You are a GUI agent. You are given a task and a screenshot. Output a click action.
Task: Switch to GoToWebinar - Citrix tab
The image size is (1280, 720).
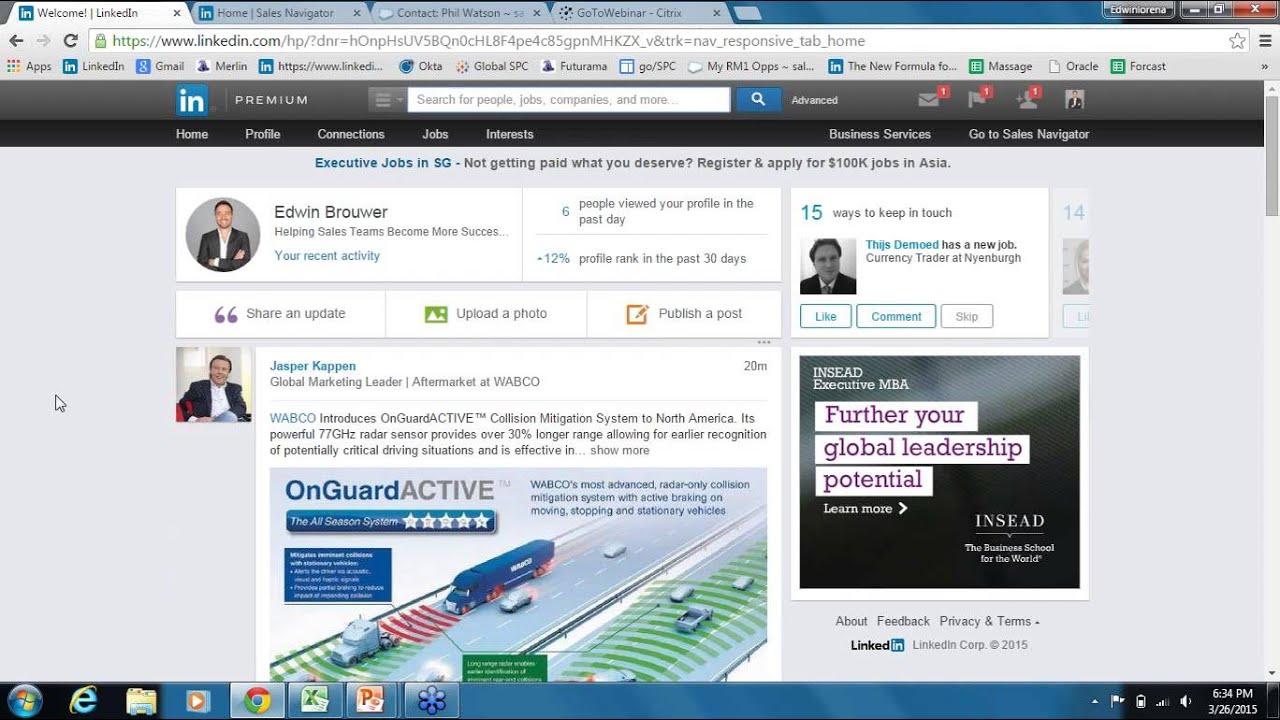640,13
